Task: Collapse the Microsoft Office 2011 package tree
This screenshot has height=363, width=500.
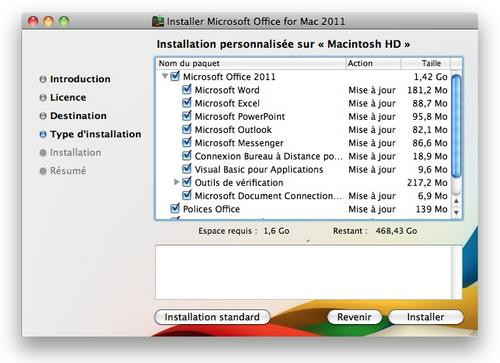Action: coord(165,76)
